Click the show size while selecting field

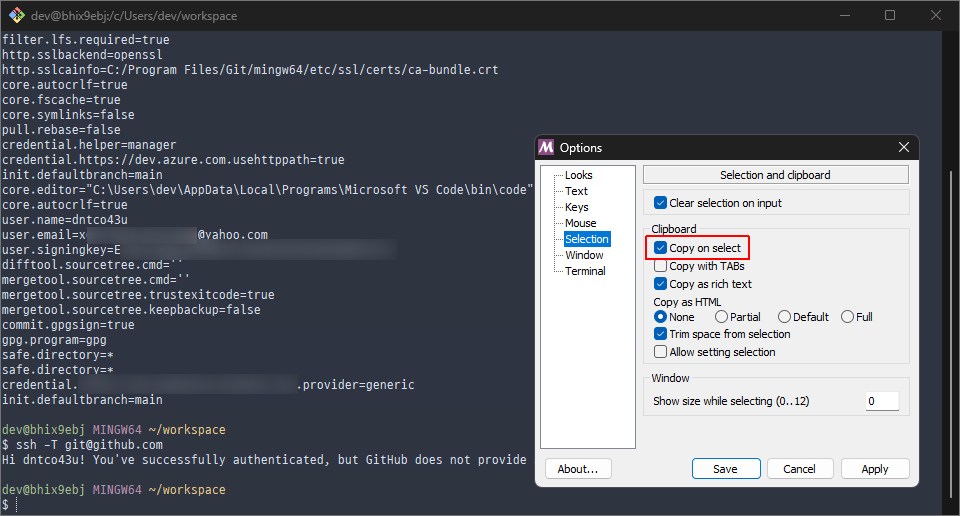[881, 401]
